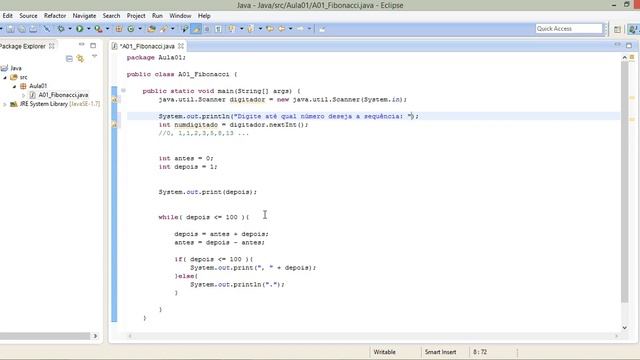Image resolution: width=640 pixels, height=360 pixels.
Task: Open the Project menu
Action: pyautogui.click(x=136, y=16)
